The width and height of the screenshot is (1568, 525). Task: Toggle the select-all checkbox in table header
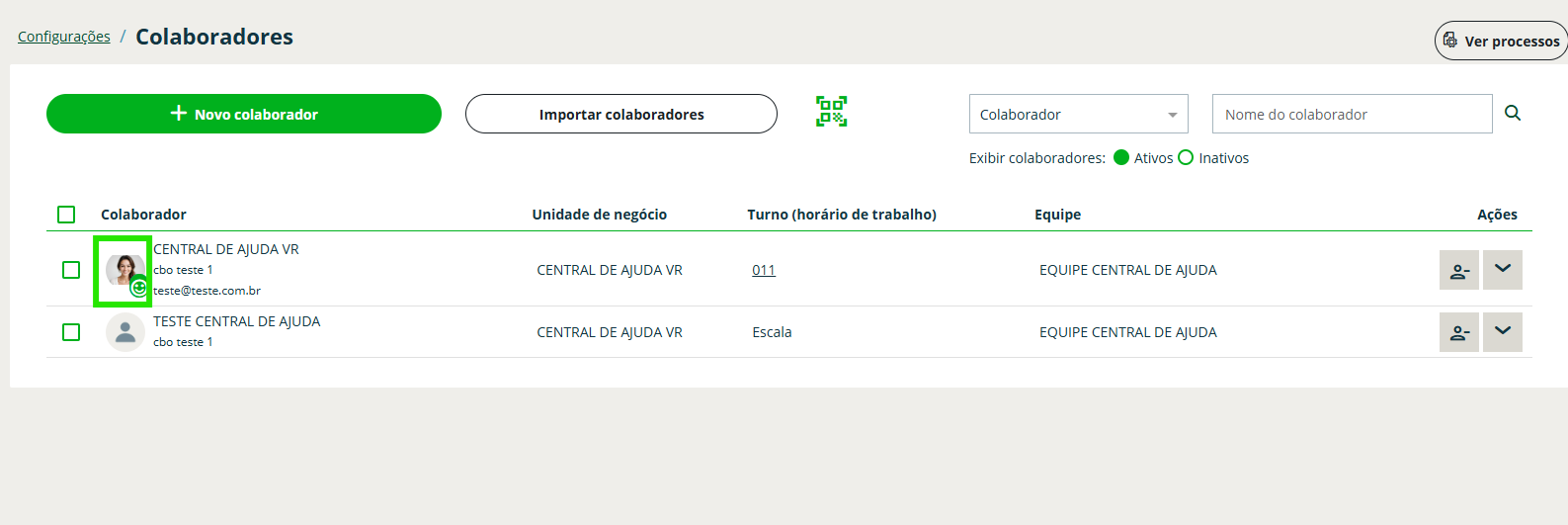click(x=66, y=215)
